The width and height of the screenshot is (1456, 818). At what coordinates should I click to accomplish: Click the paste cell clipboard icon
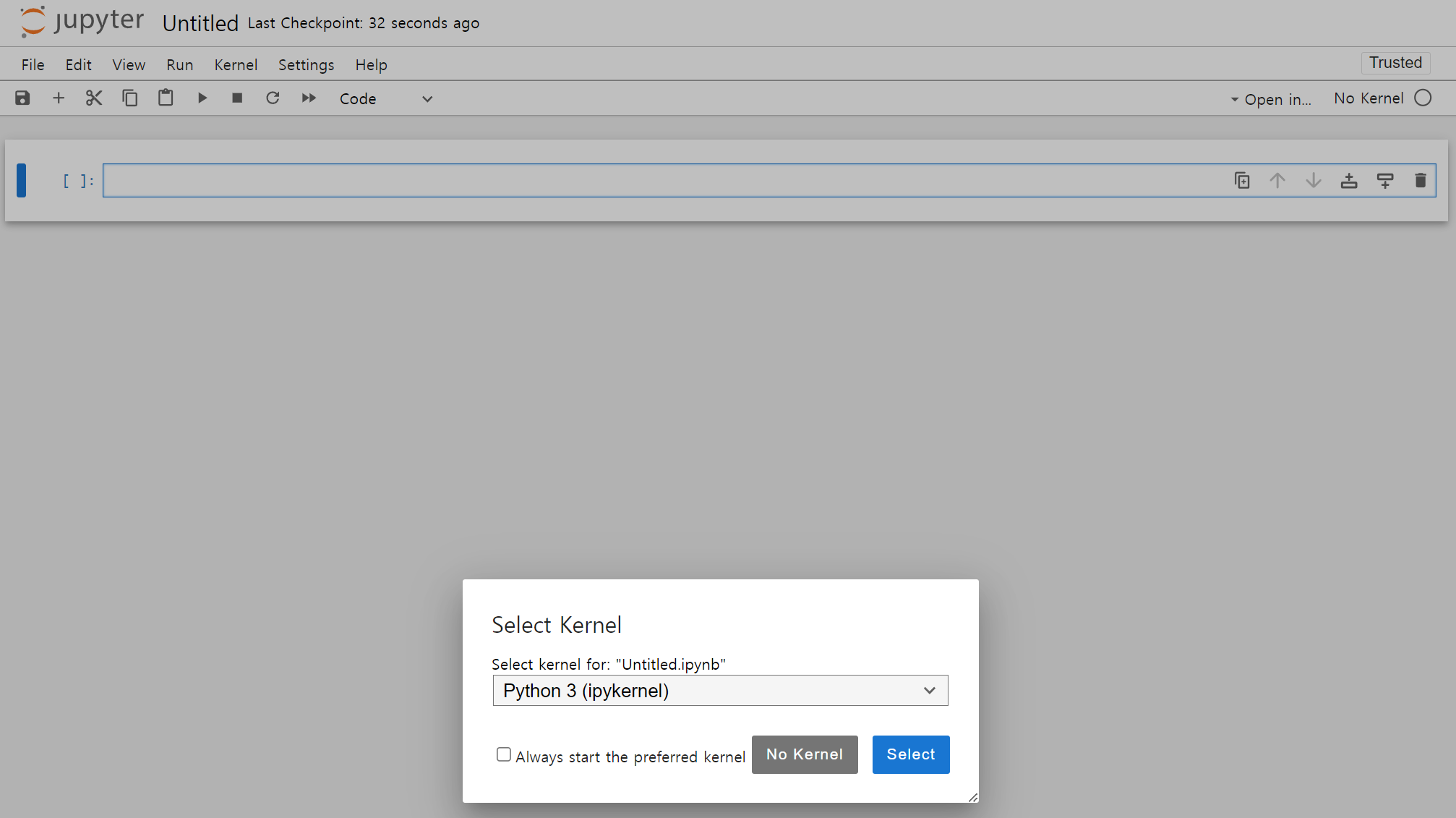(166, 98)
